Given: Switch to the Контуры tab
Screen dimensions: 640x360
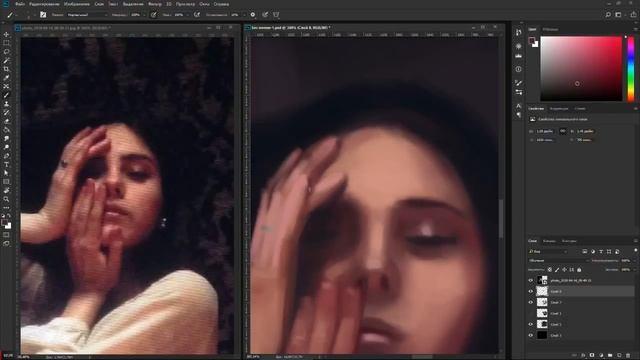Looking at the screenshot, I should tap(569, 241).
